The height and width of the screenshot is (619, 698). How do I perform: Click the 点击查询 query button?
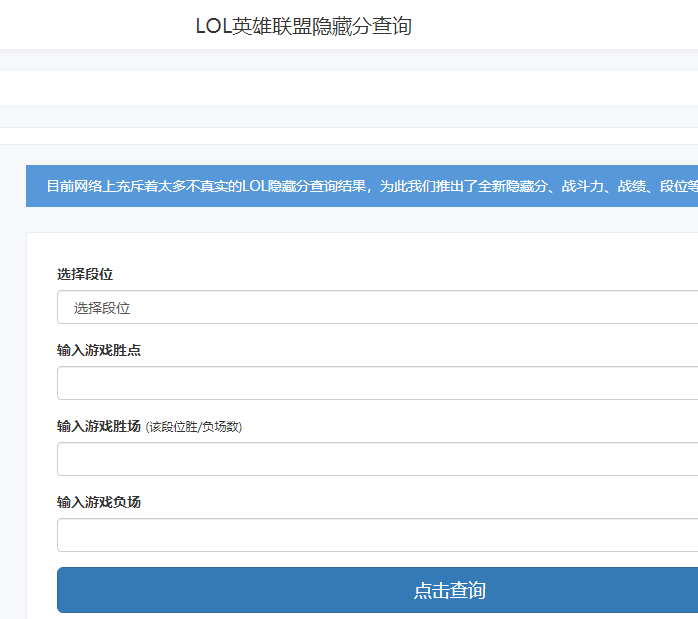tap(377, 590)
